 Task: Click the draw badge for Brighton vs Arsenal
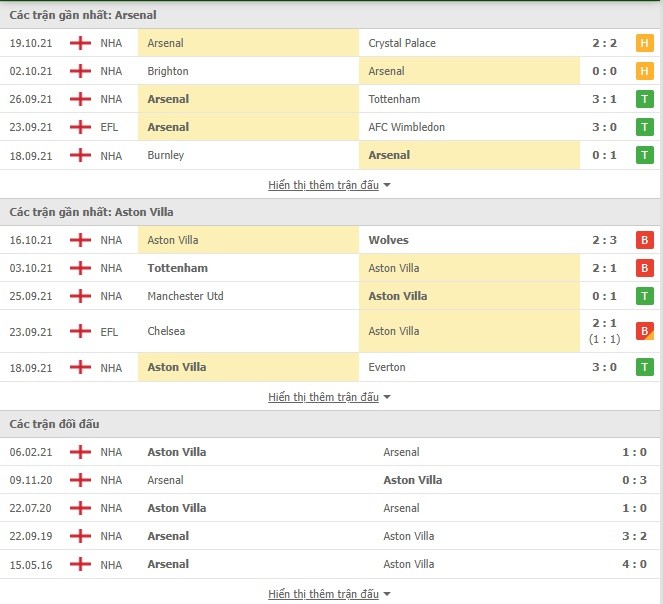pos(644,71)
